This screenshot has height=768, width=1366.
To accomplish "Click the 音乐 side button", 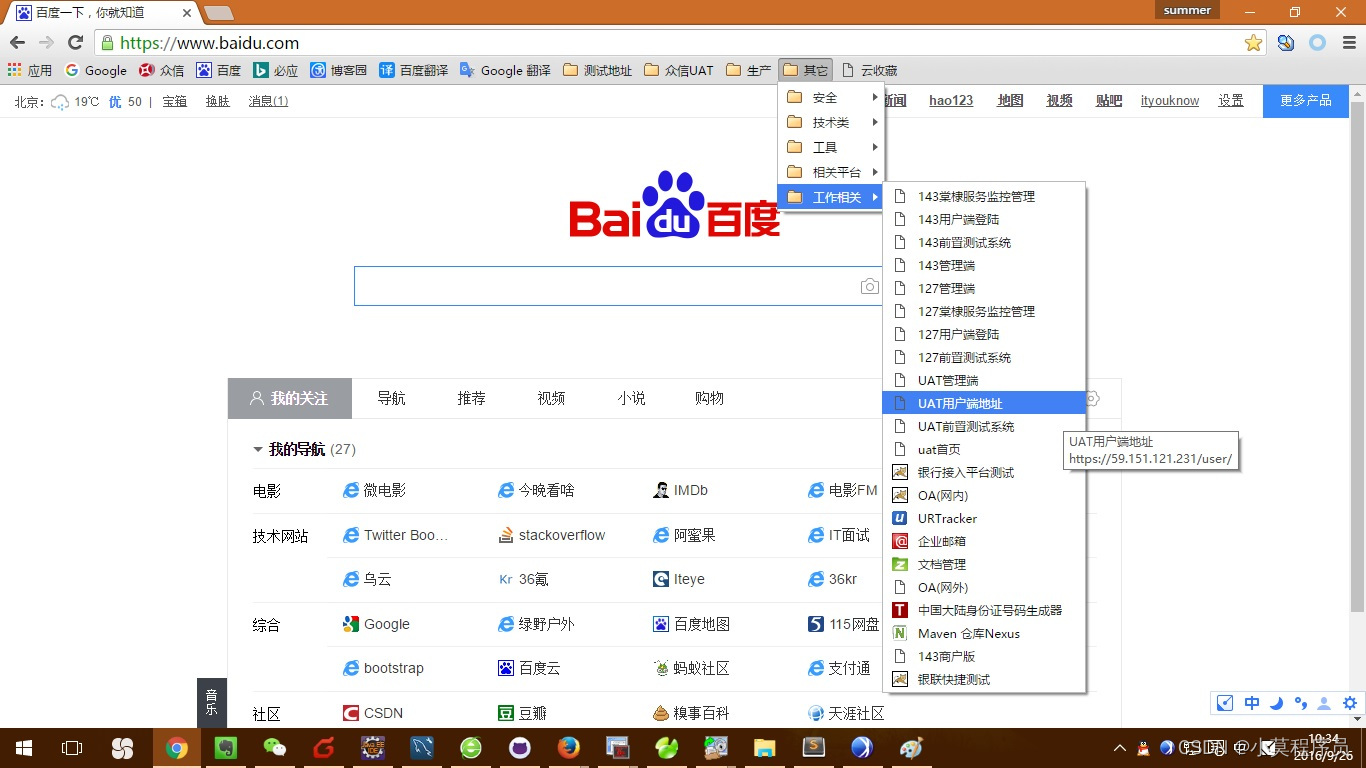I will tap(212, 702).
